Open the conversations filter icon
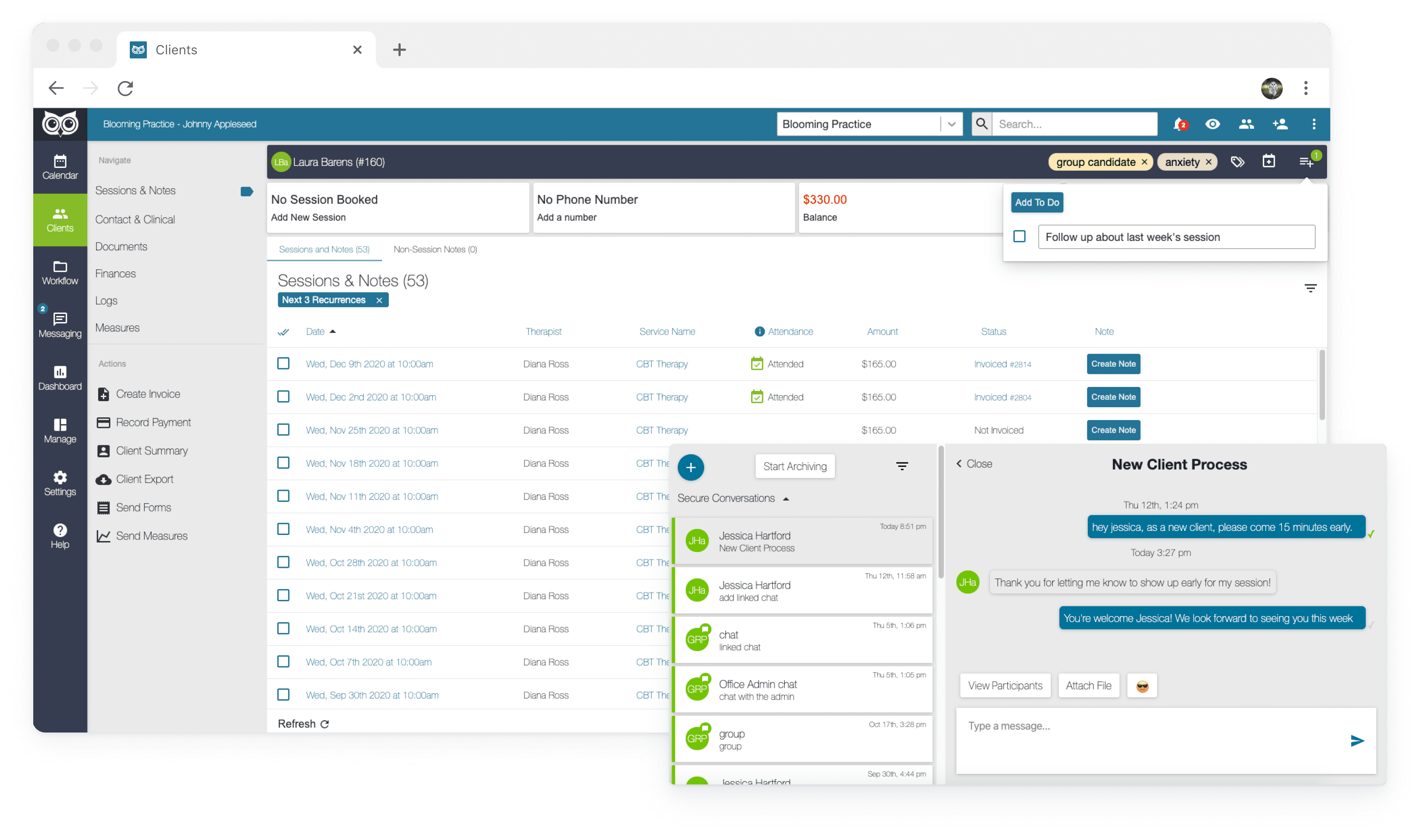This screenshot has width=1426, height=840. click(902, 466)
